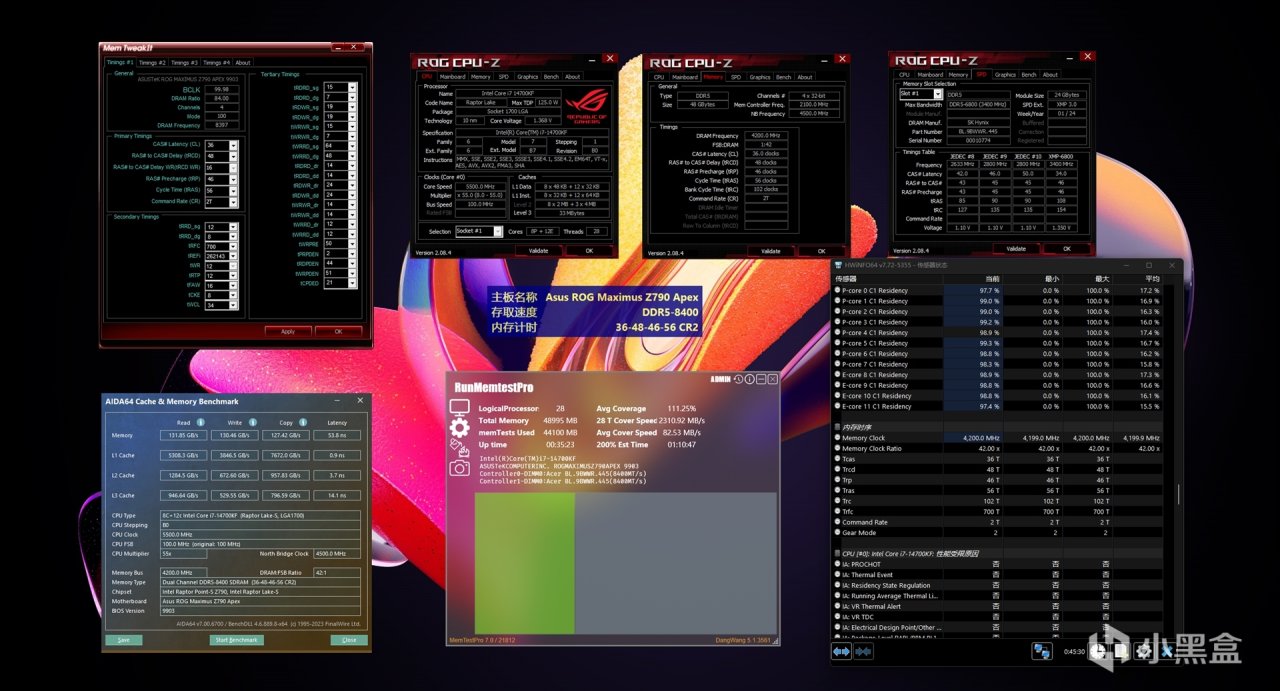Click the 内存时序 section icon in HWiNFO
The image size is (1280, 691).
point(837,427)
